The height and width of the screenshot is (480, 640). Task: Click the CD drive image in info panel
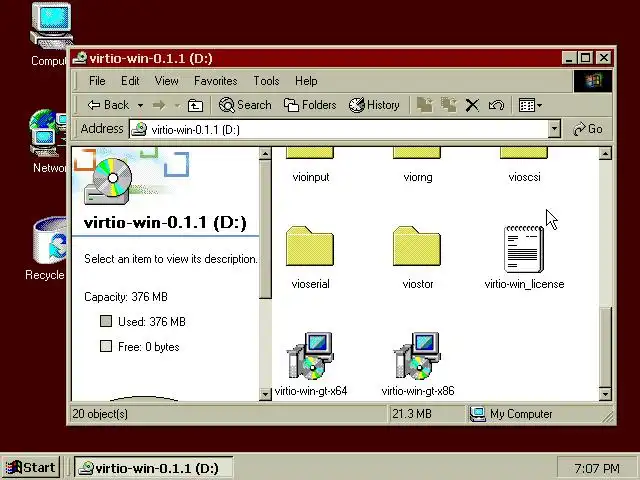109,180
